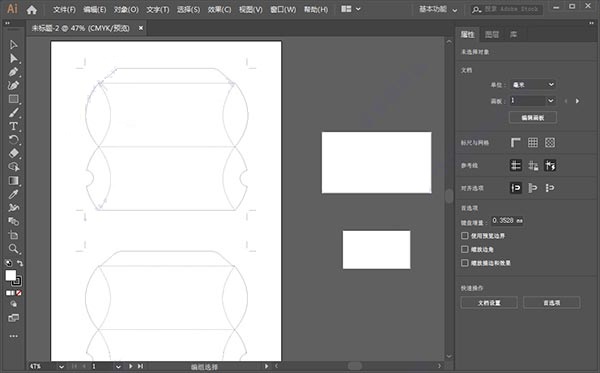This screenshot has width=600, height=373.
Task: Reset default fill and stroke
Action: point(8,263)
